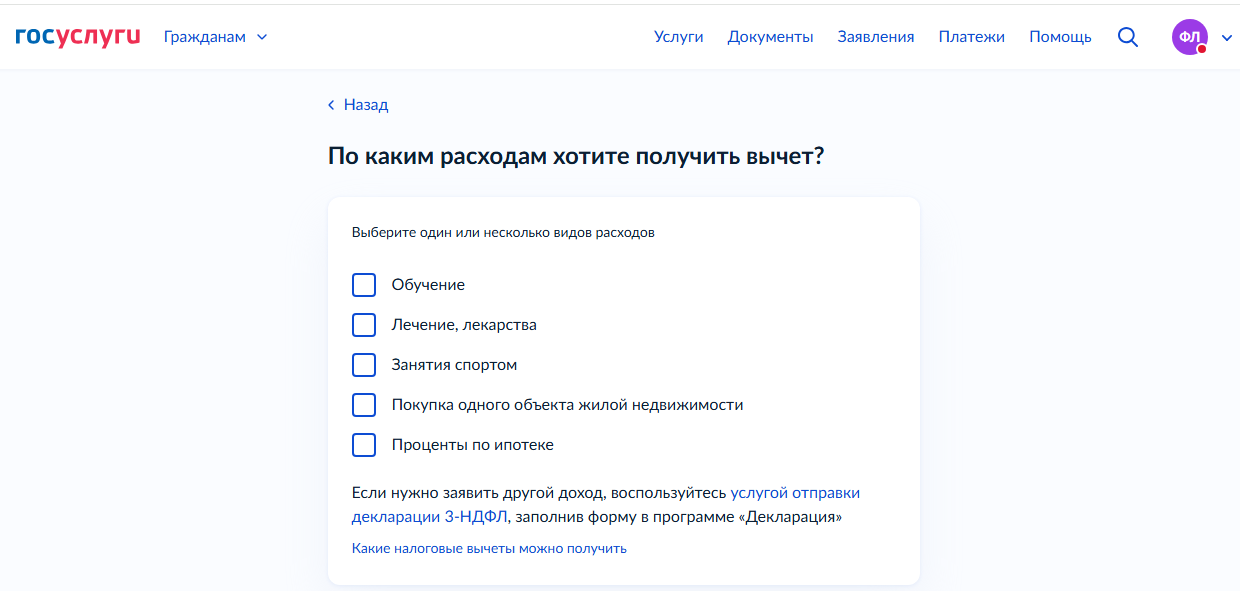Navigate to Платежи
This screenshot has width=1240, height=591.
(x=971, y=37)
